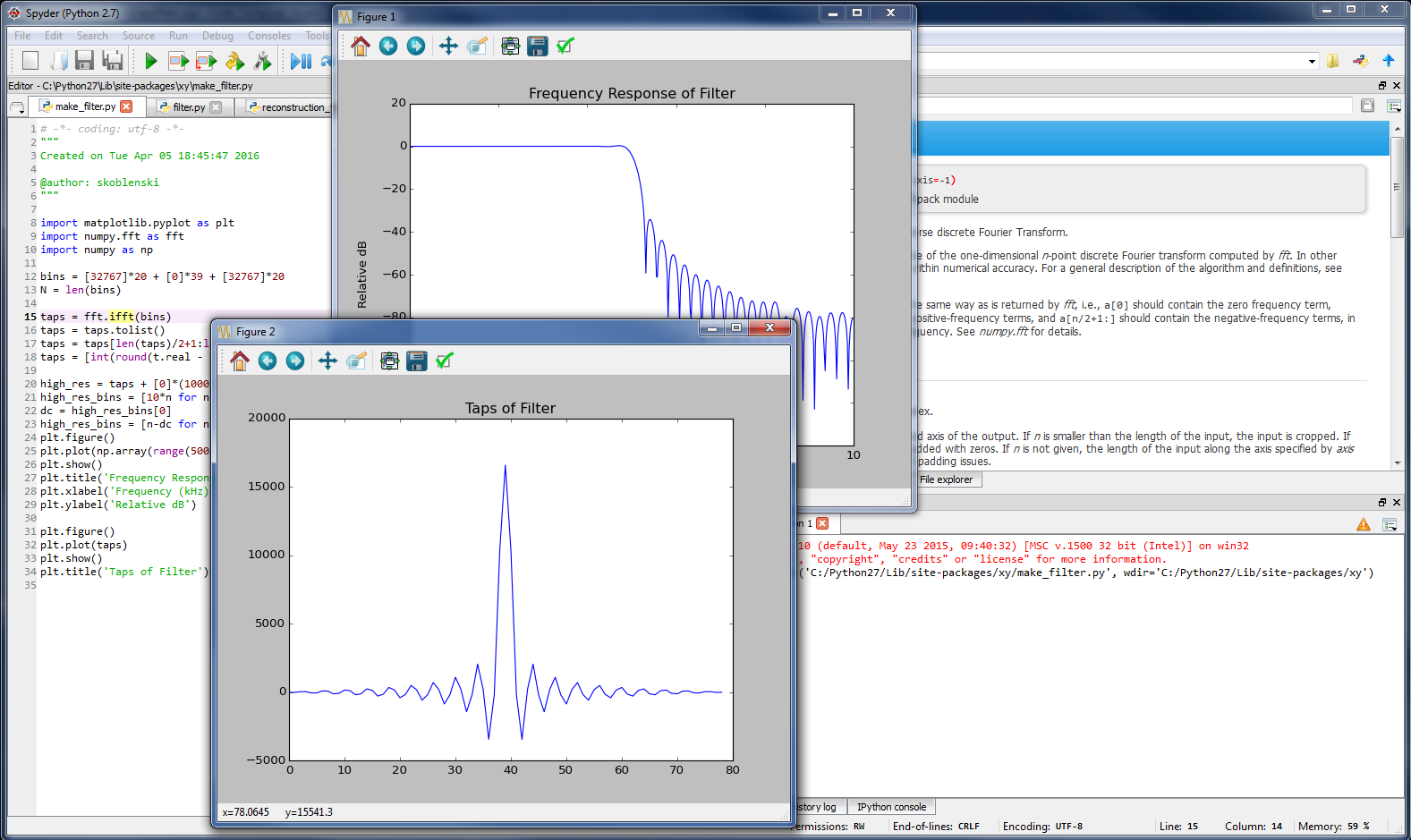1411x840 pixels.
Task: Click the 'Encoding: UTF-8' status bar entry
Action: 1042,827
